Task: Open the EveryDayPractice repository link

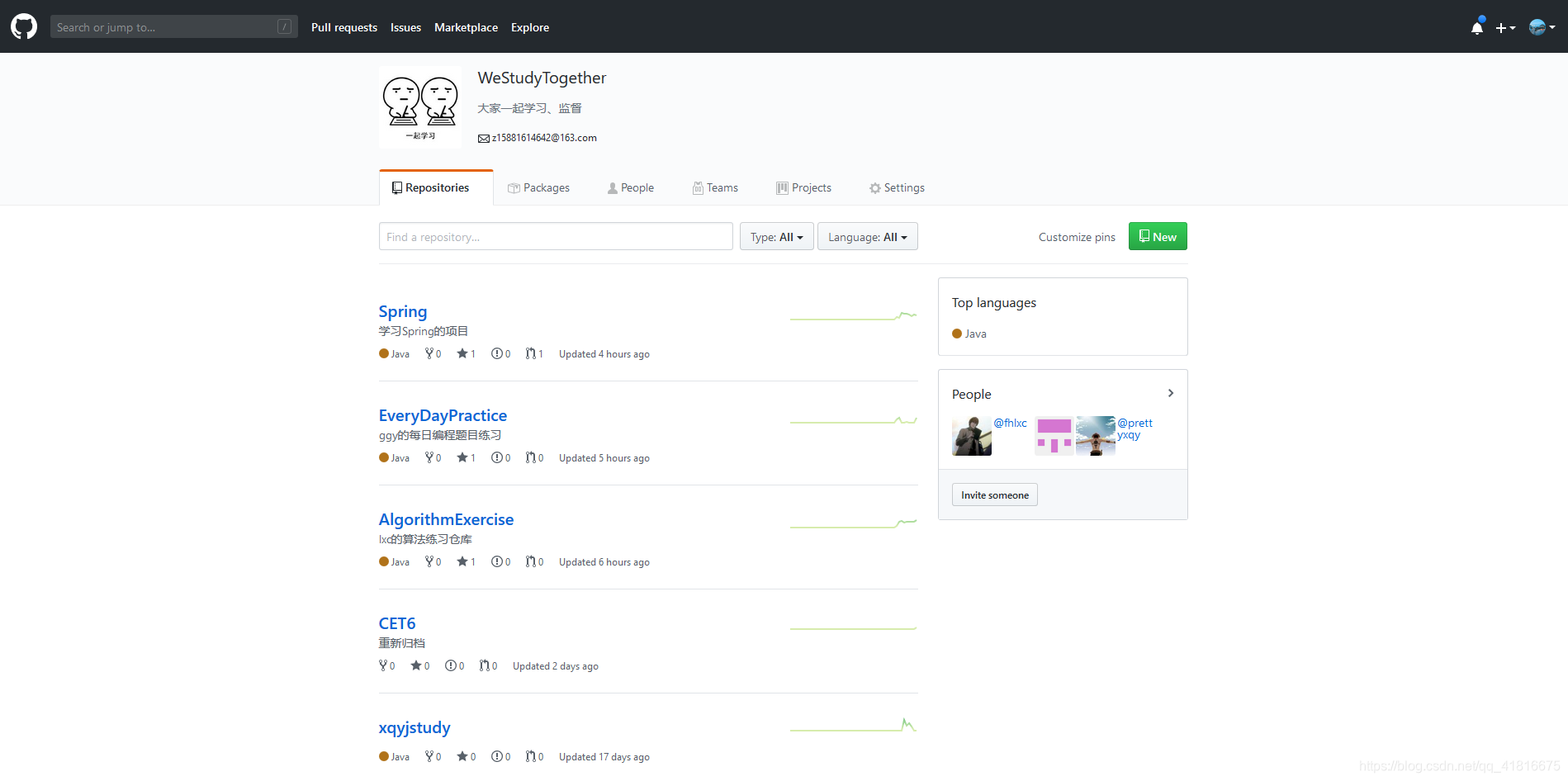Action: 443,415
